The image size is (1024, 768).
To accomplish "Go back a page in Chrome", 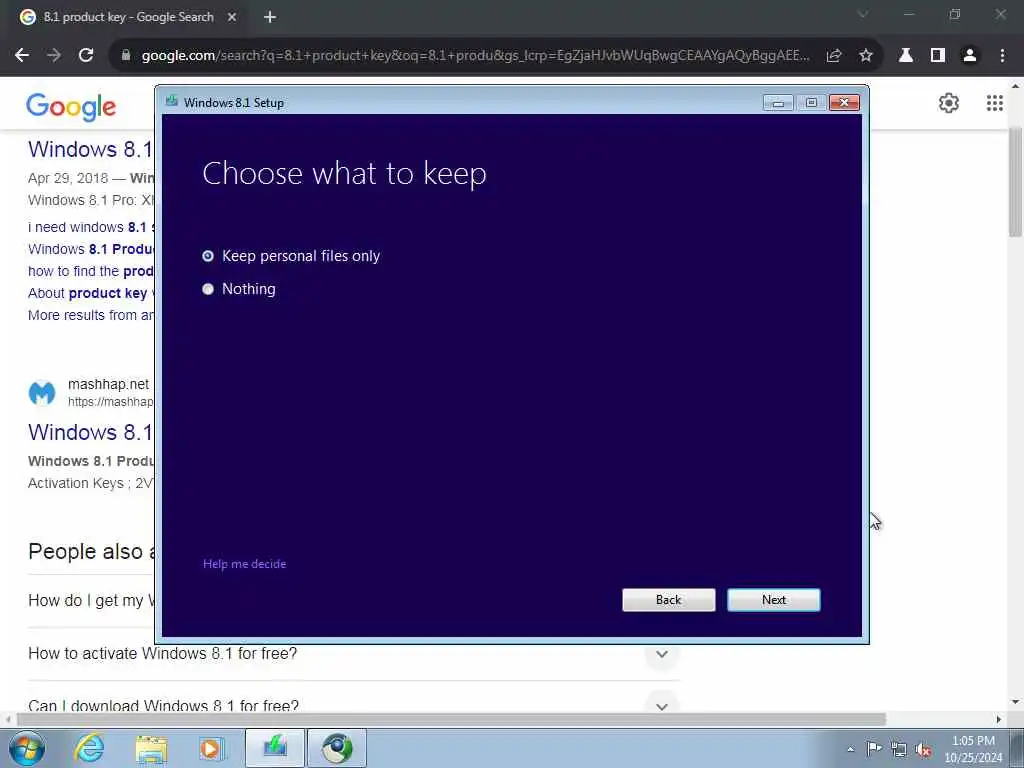I will pyautogui.click(x=22, y=56).
